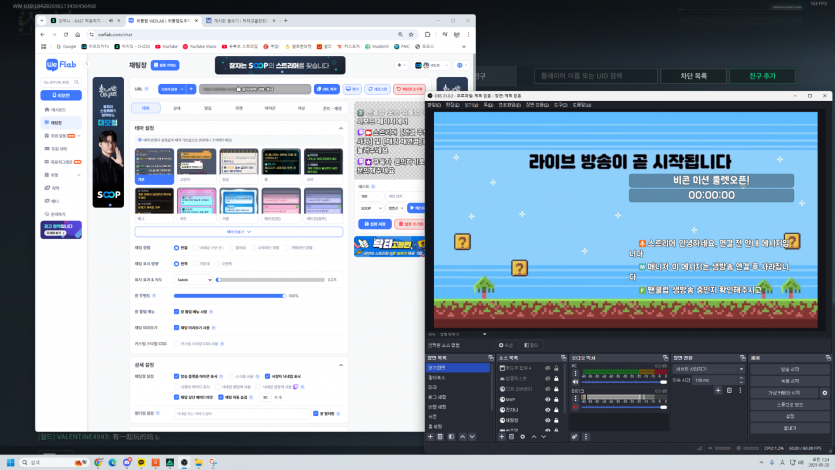Add a new scene in OBS scenes panel
Screen dimensions: 835x470
[430, 436]
